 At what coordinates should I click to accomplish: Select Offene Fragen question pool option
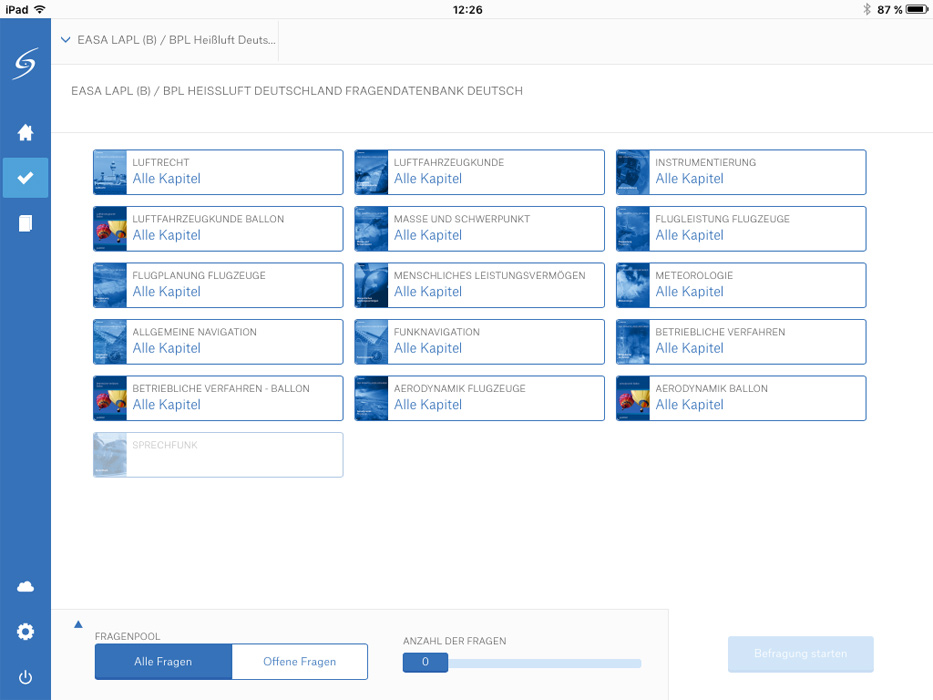tap(299, 661)
